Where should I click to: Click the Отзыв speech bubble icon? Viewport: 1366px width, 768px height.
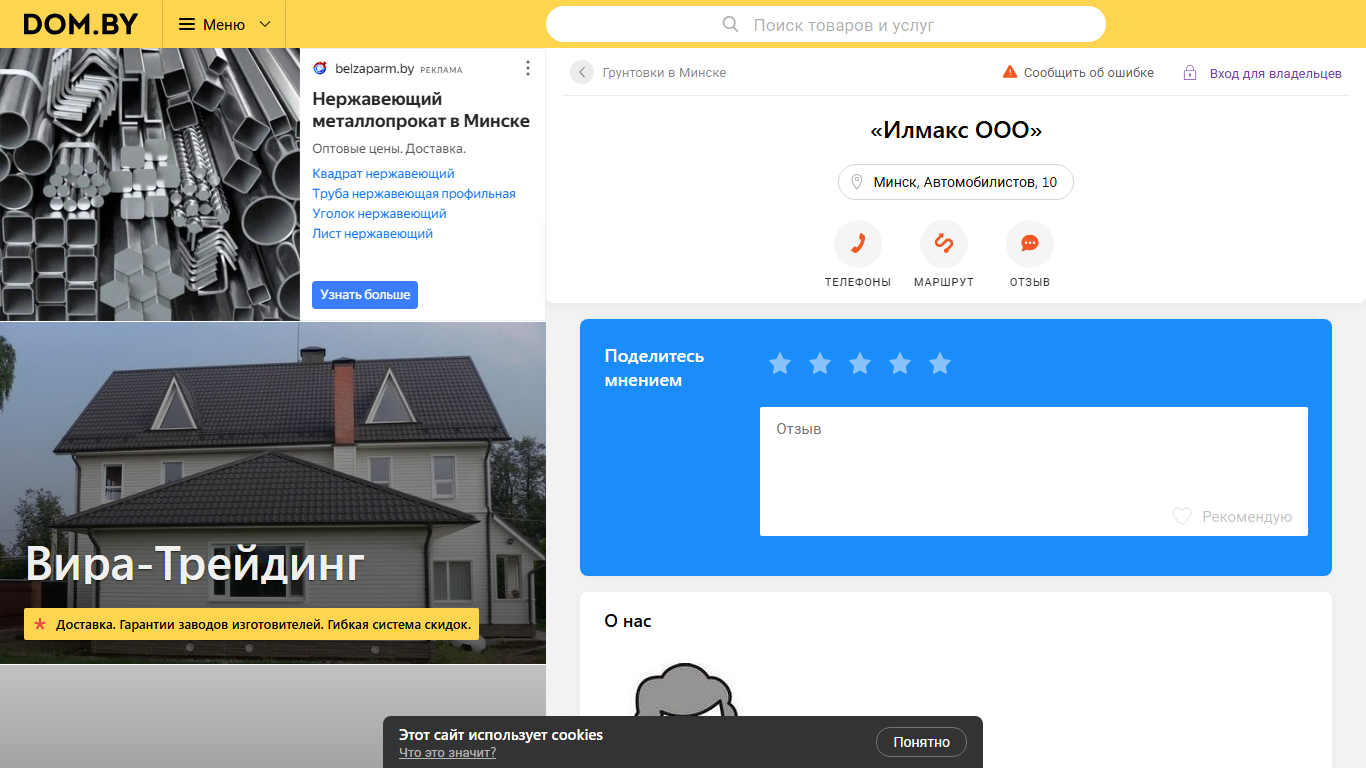coord(1030,244)
